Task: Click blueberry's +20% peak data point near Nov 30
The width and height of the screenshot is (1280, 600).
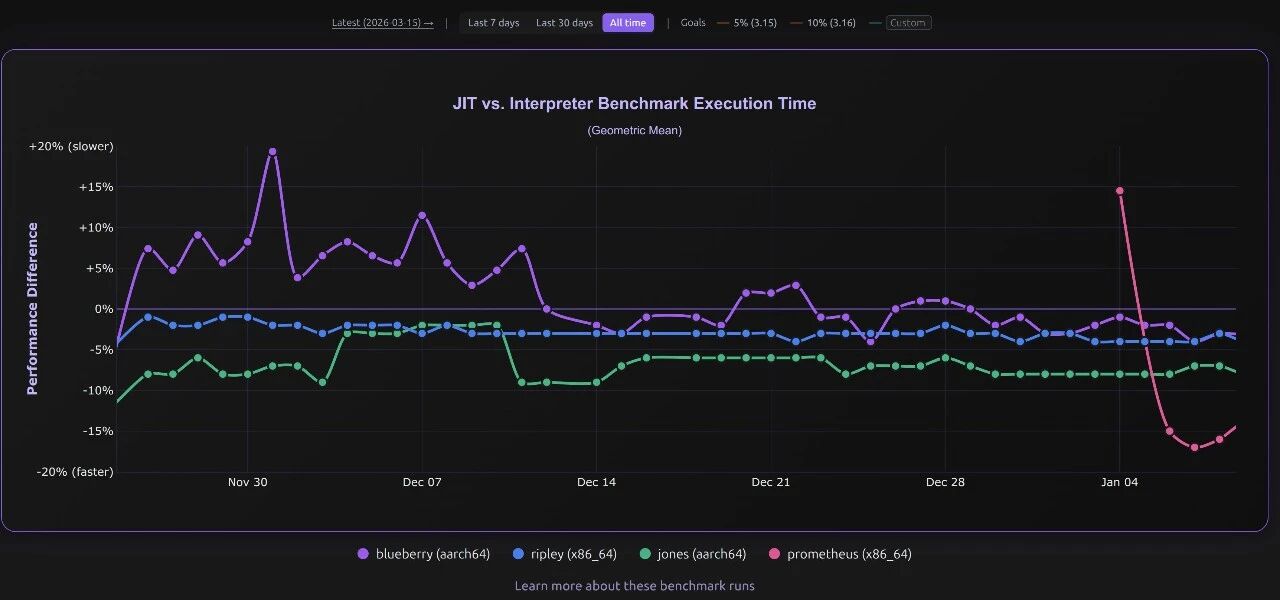Action: [272, 150]
